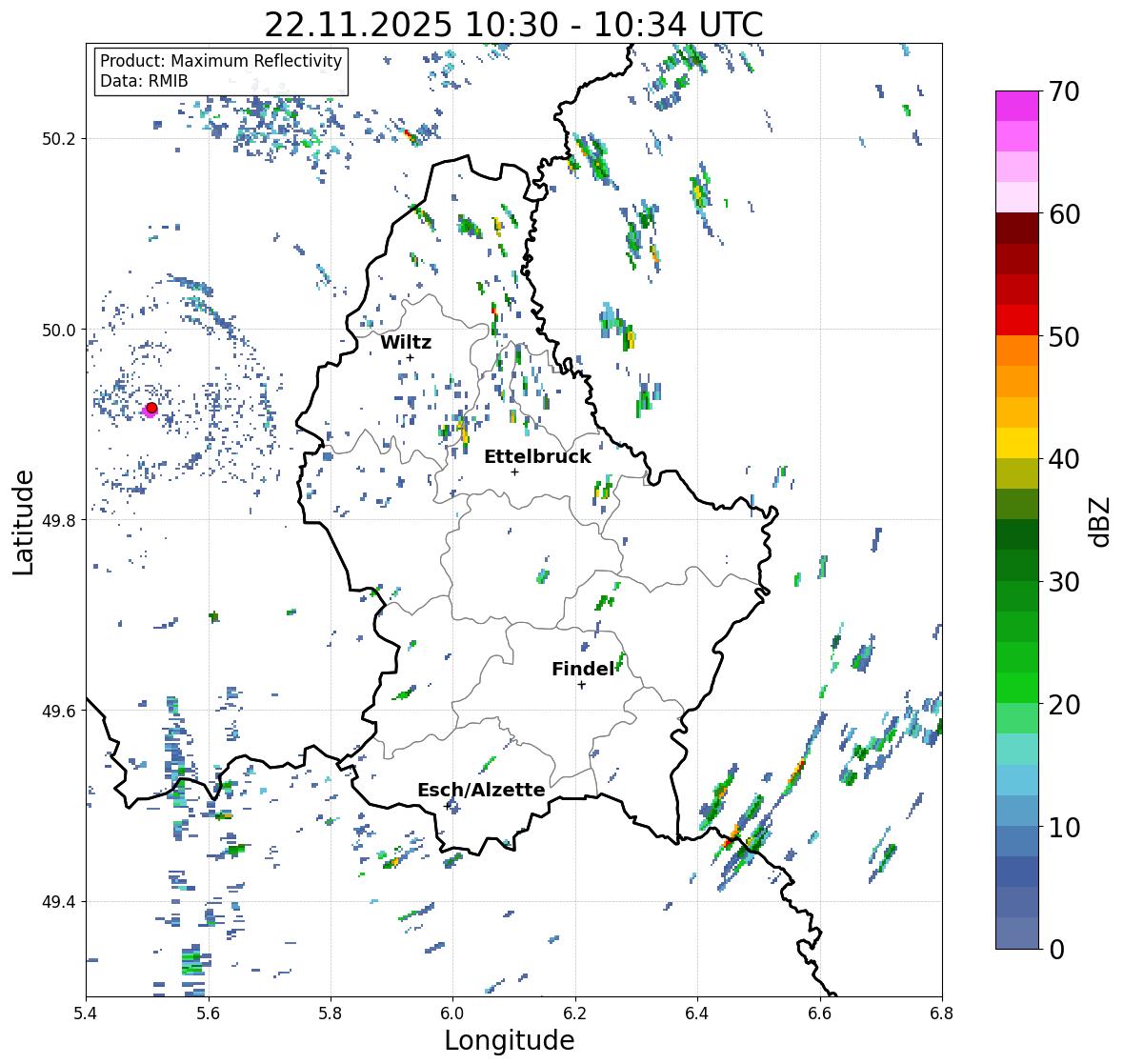Click the Wiltz station cross marker

[411, 357]
